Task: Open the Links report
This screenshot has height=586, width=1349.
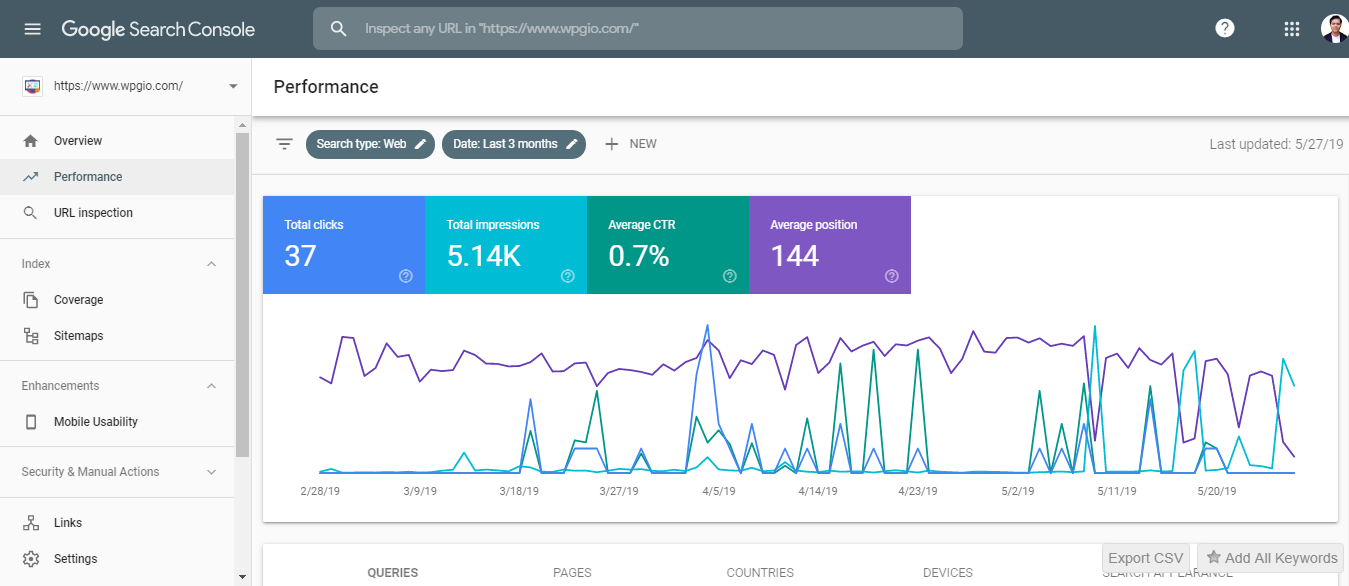Action: pos(117,523)
